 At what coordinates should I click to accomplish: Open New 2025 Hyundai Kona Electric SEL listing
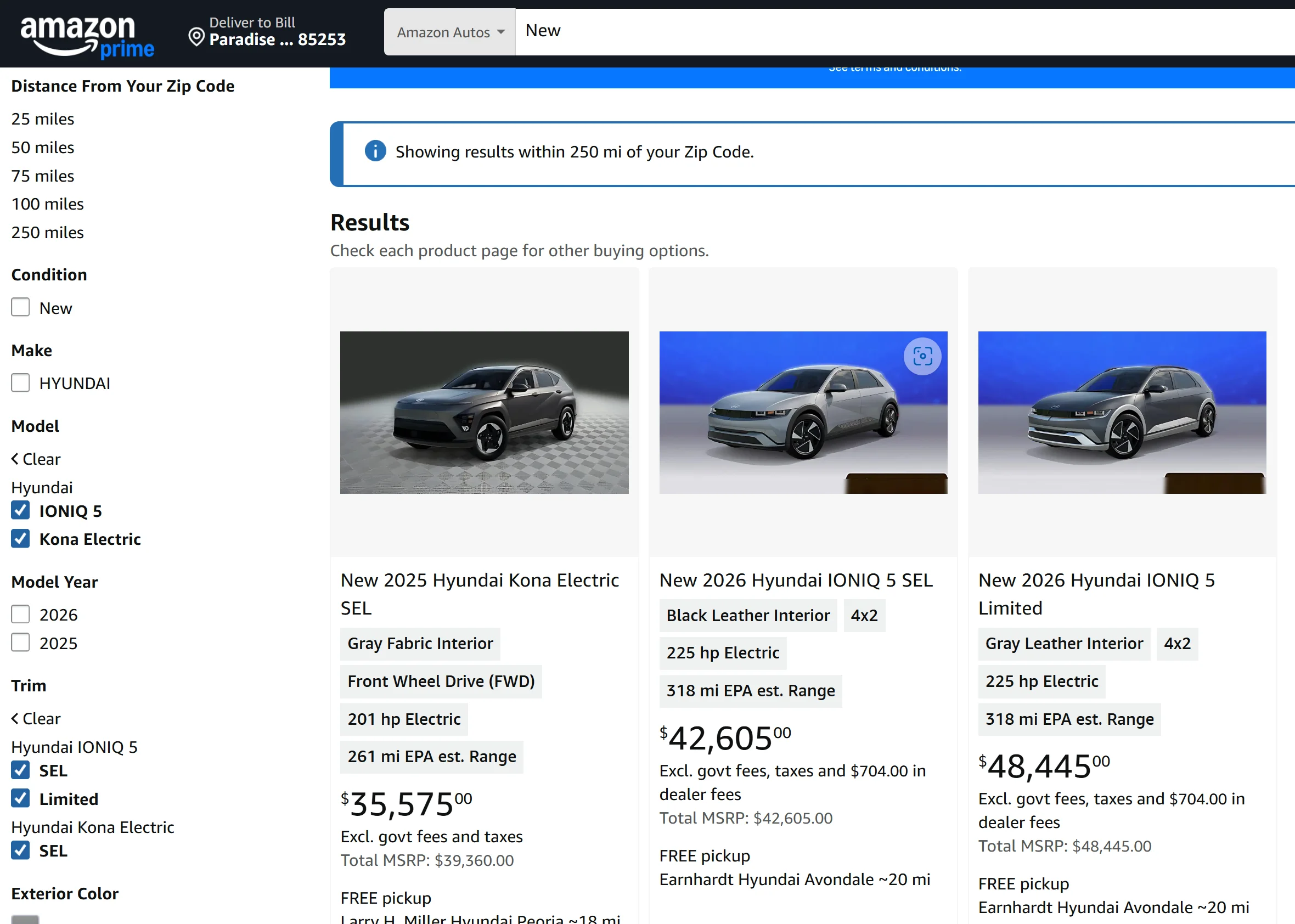click(480, 594)
